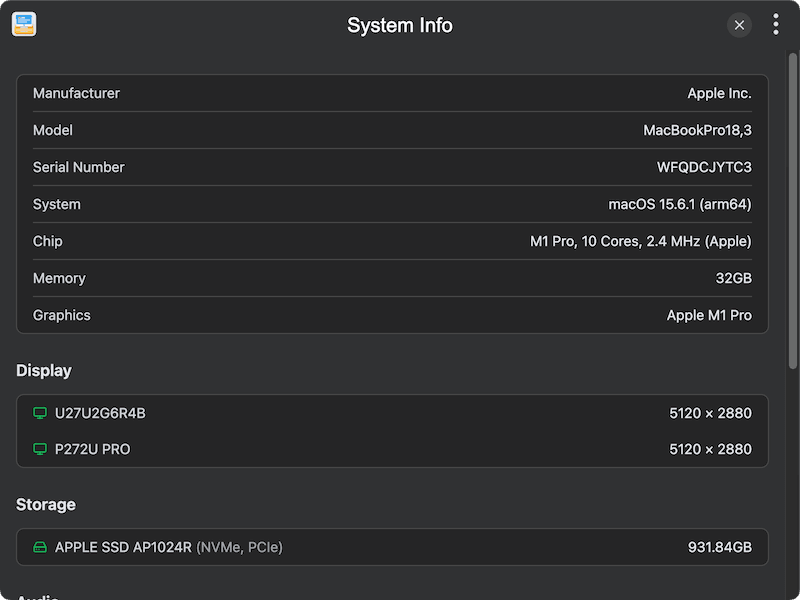Open the three-dot more options menu

click(775, 25)
